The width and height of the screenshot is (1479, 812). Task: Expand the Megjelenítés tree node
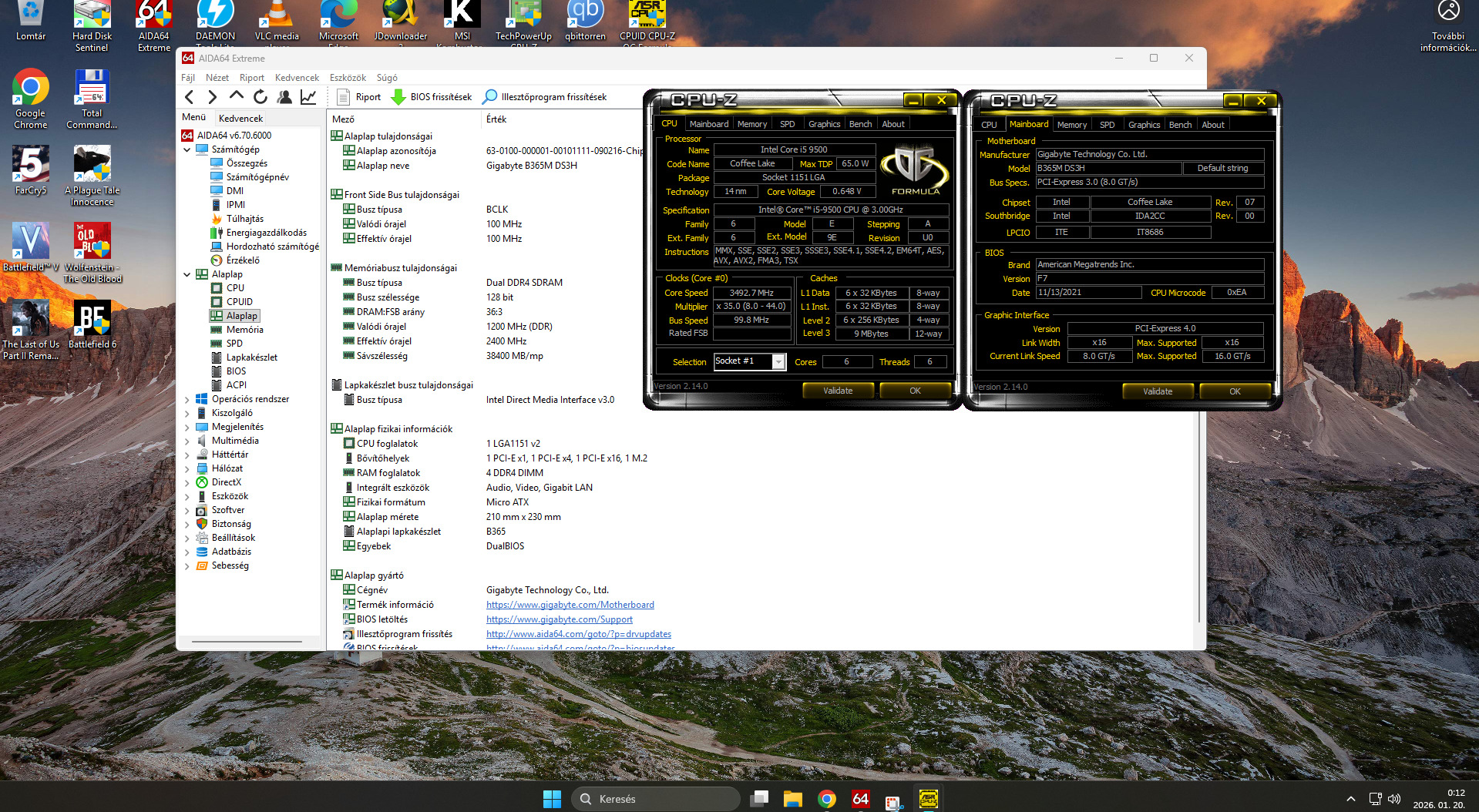coord(187,427)
